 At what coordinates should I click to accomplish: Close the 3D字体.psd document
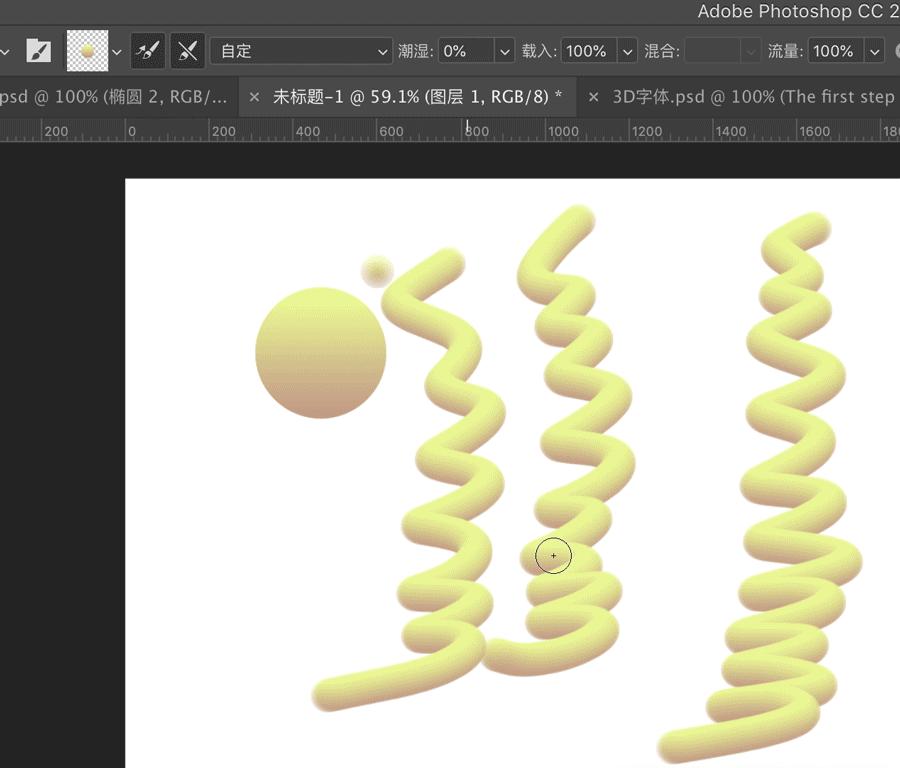593,97
